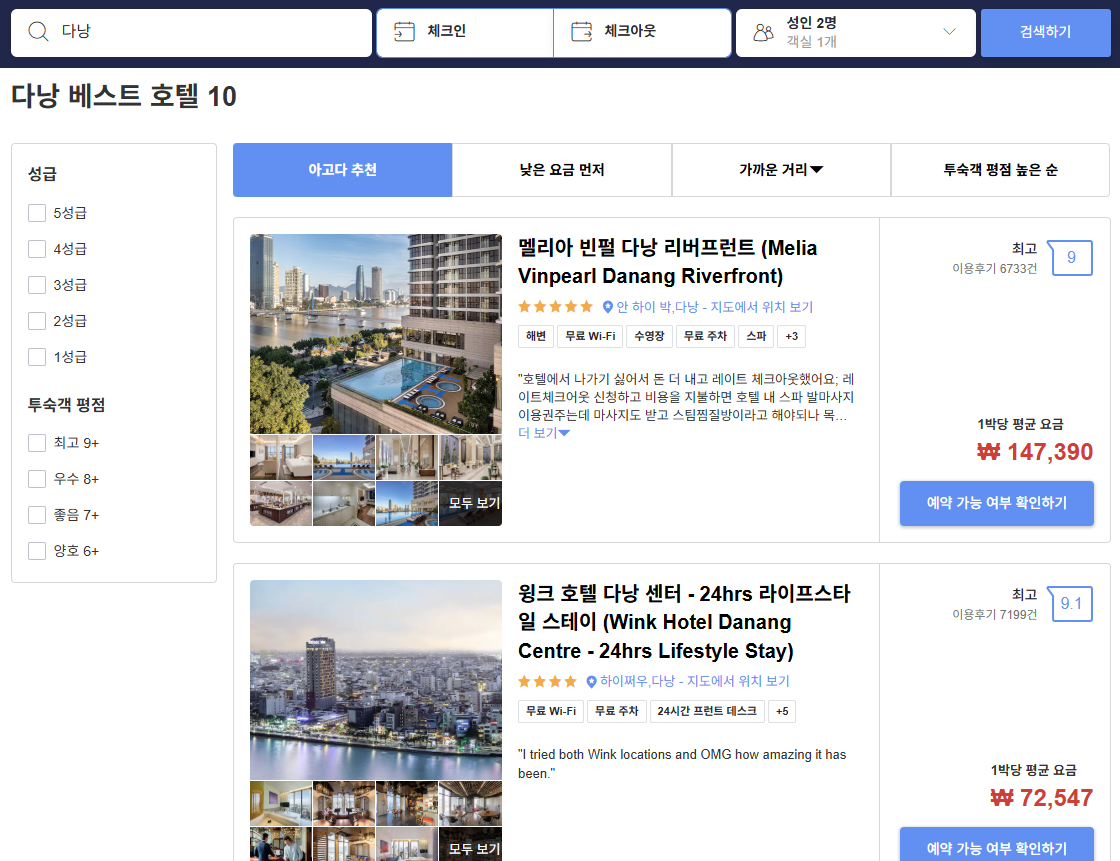Enable the 최고 9+ rating filter
This screenshot has height=861, width=1120.
click(37, 443)
